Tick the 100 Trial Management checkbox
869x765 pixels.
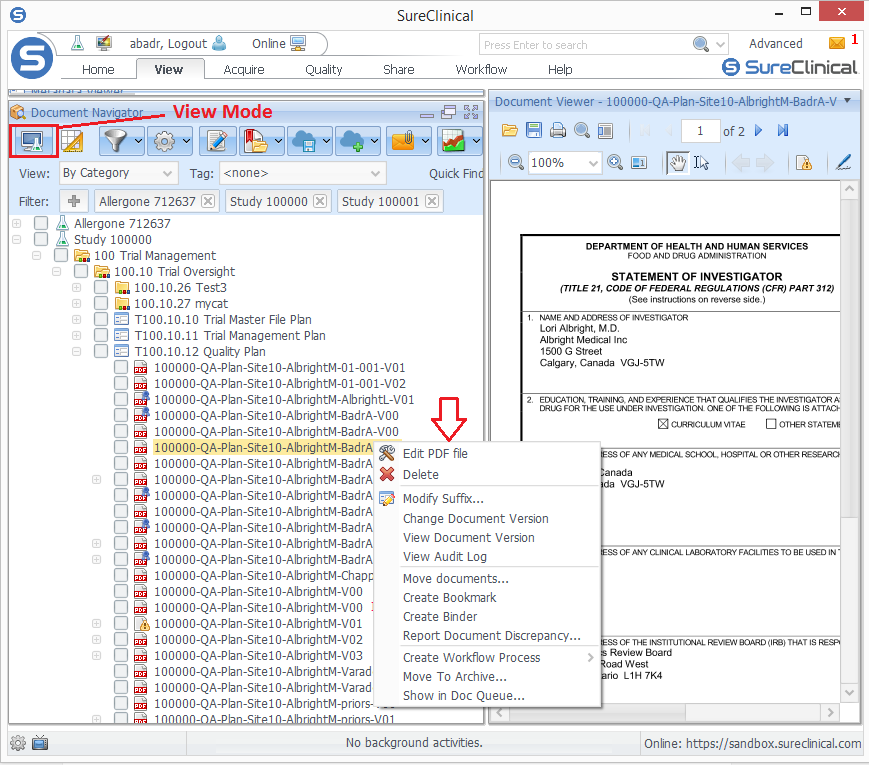pos(61,255)
